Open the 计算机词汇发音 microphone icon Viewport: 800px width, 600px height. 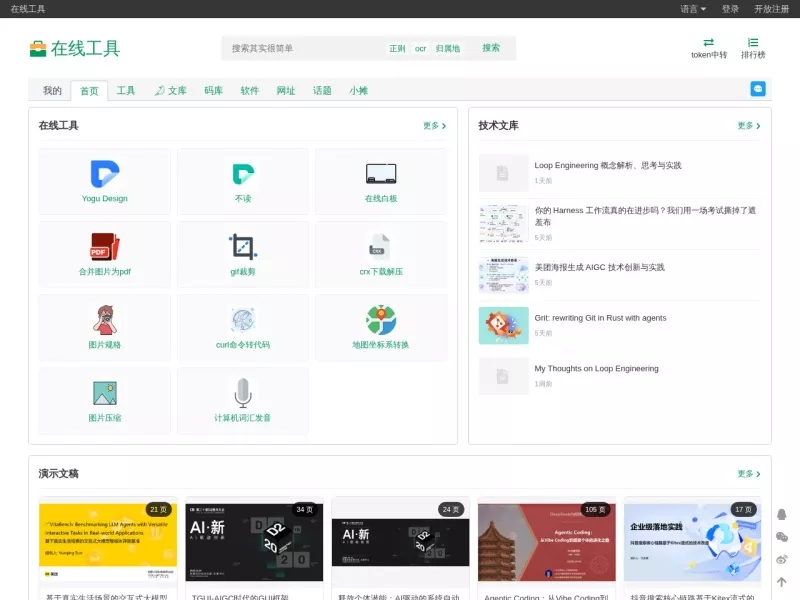tap(243, 393)
